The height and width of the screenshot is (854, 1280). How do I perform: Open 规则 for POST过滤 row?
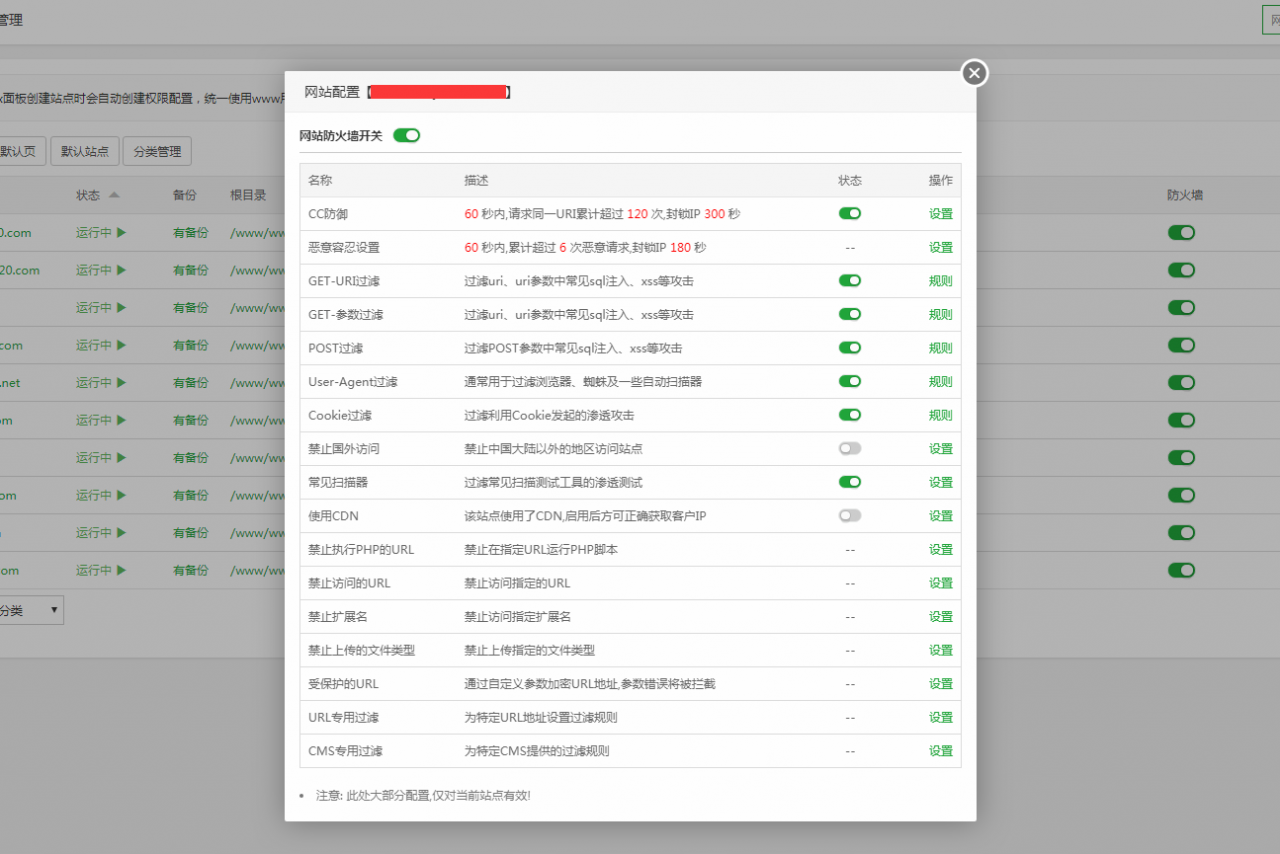coord(940,348)
